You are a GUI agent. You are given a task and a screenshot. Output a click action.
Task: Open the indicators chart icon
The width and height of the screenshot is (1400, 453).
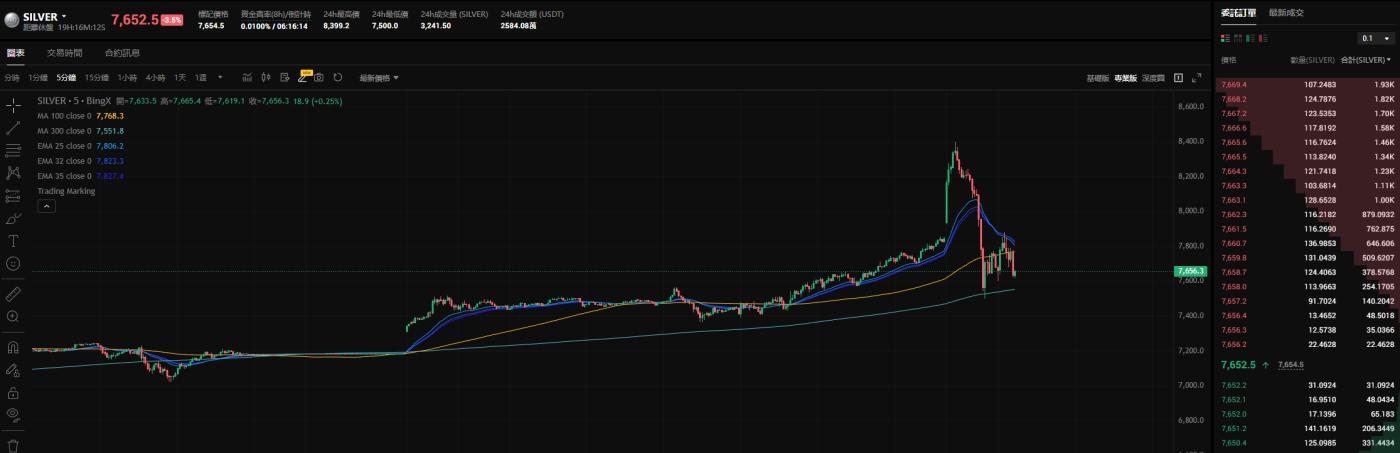[x=247, y=77]
